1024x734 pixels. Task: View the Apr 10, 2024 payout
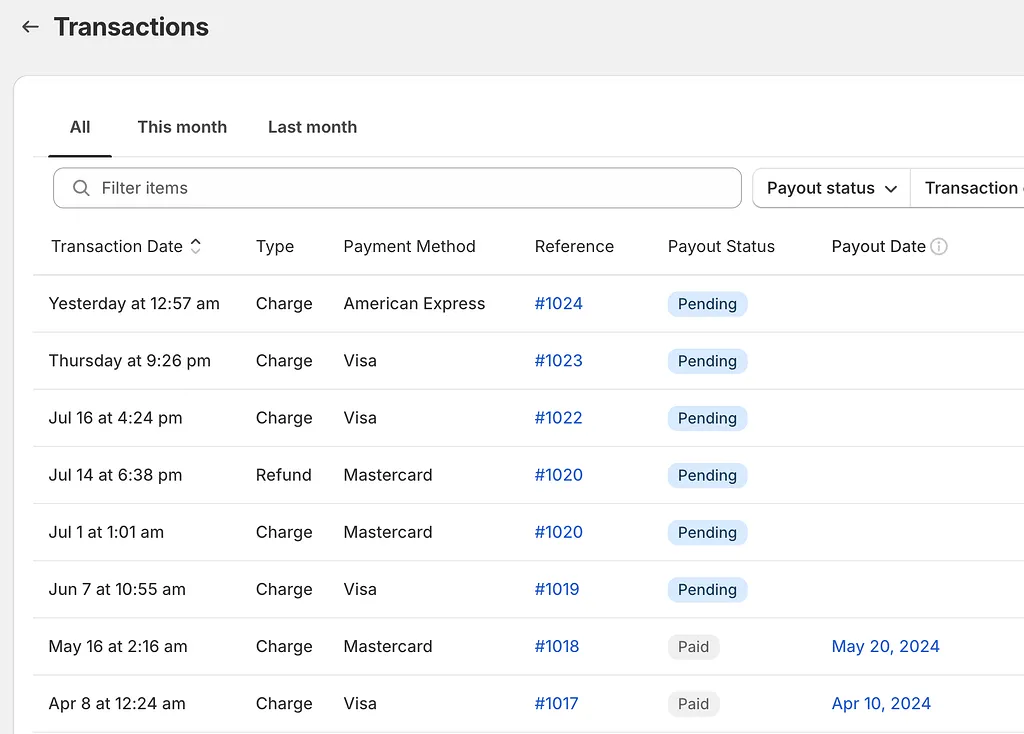(x=881, y=703)
